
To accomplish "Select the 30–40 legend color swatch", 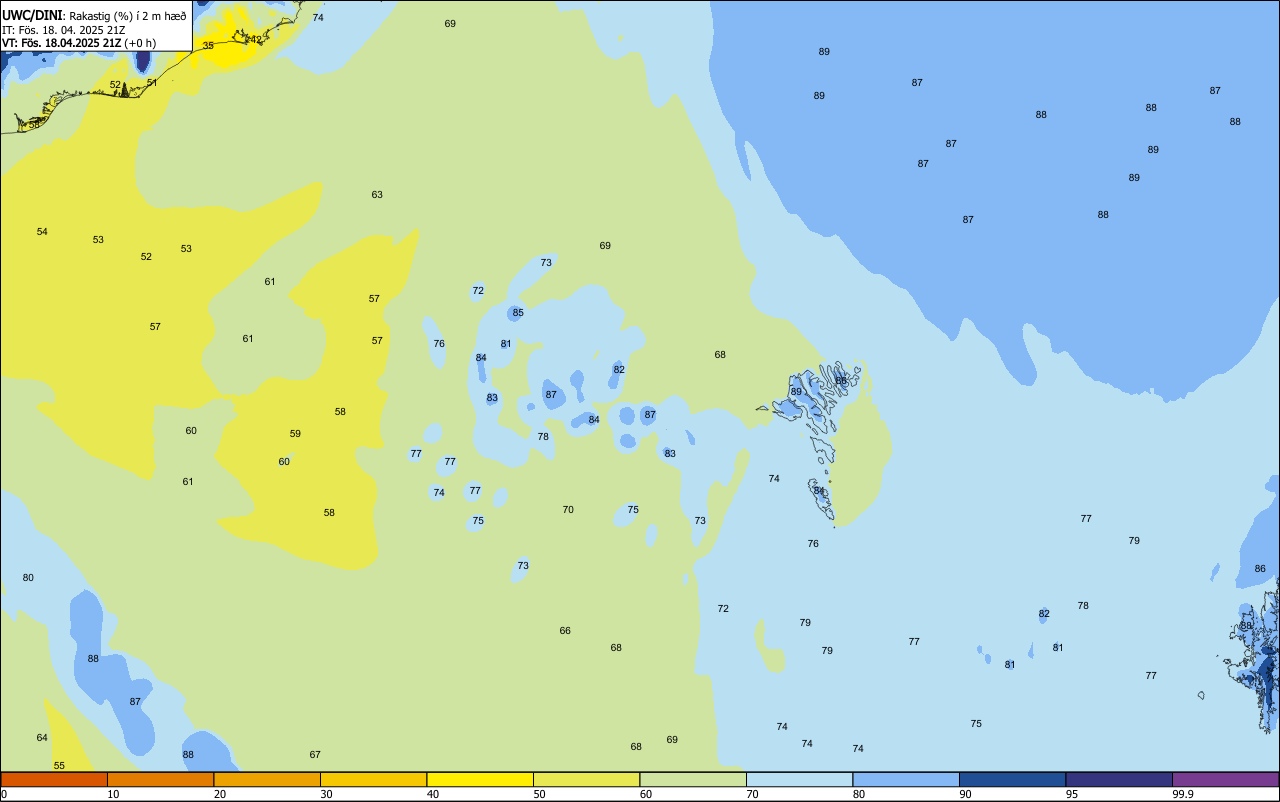I will click(373, 779).
